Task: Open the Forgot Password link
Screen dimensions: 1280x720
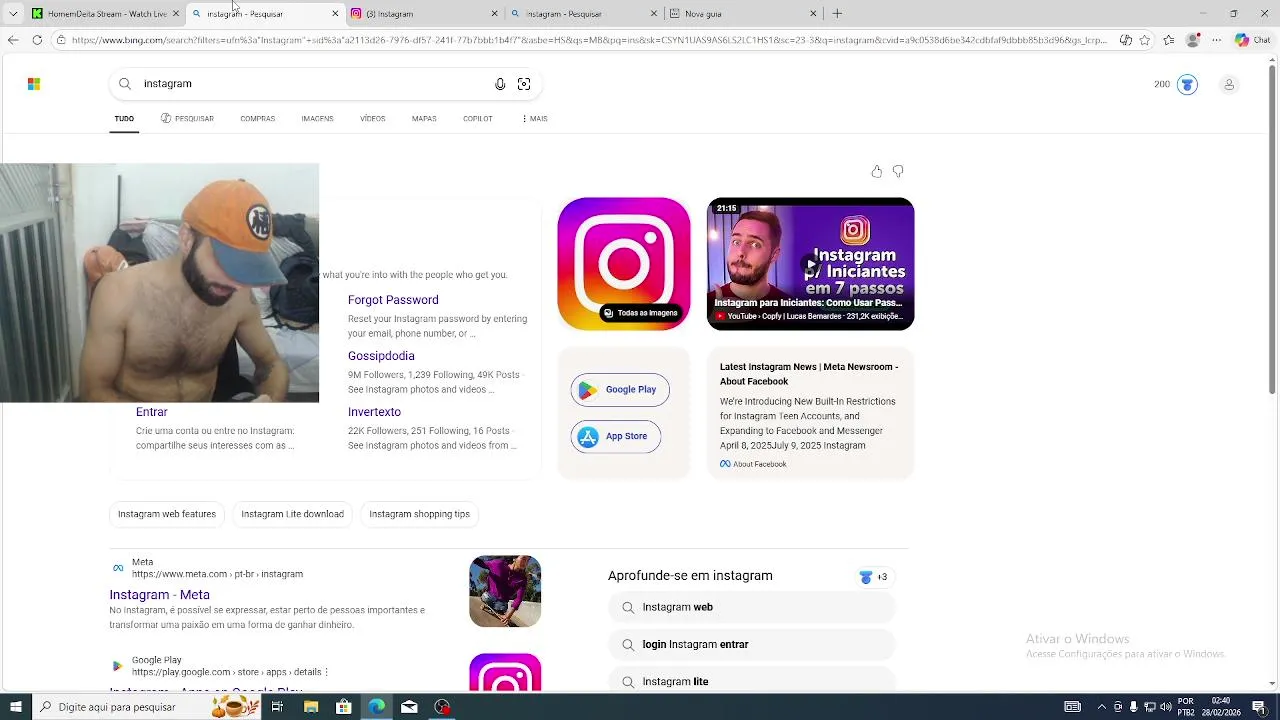Action: 393,300
